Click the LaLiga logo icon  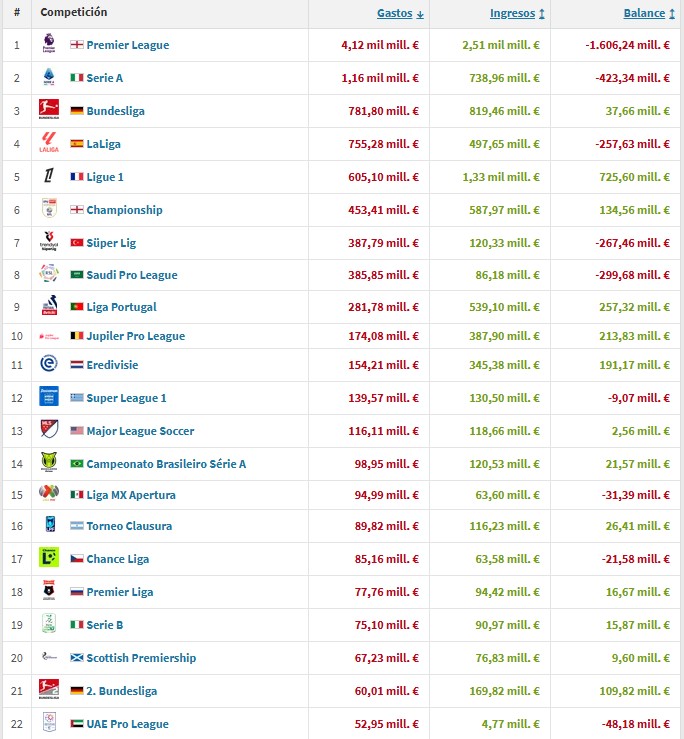pos(49,142)
